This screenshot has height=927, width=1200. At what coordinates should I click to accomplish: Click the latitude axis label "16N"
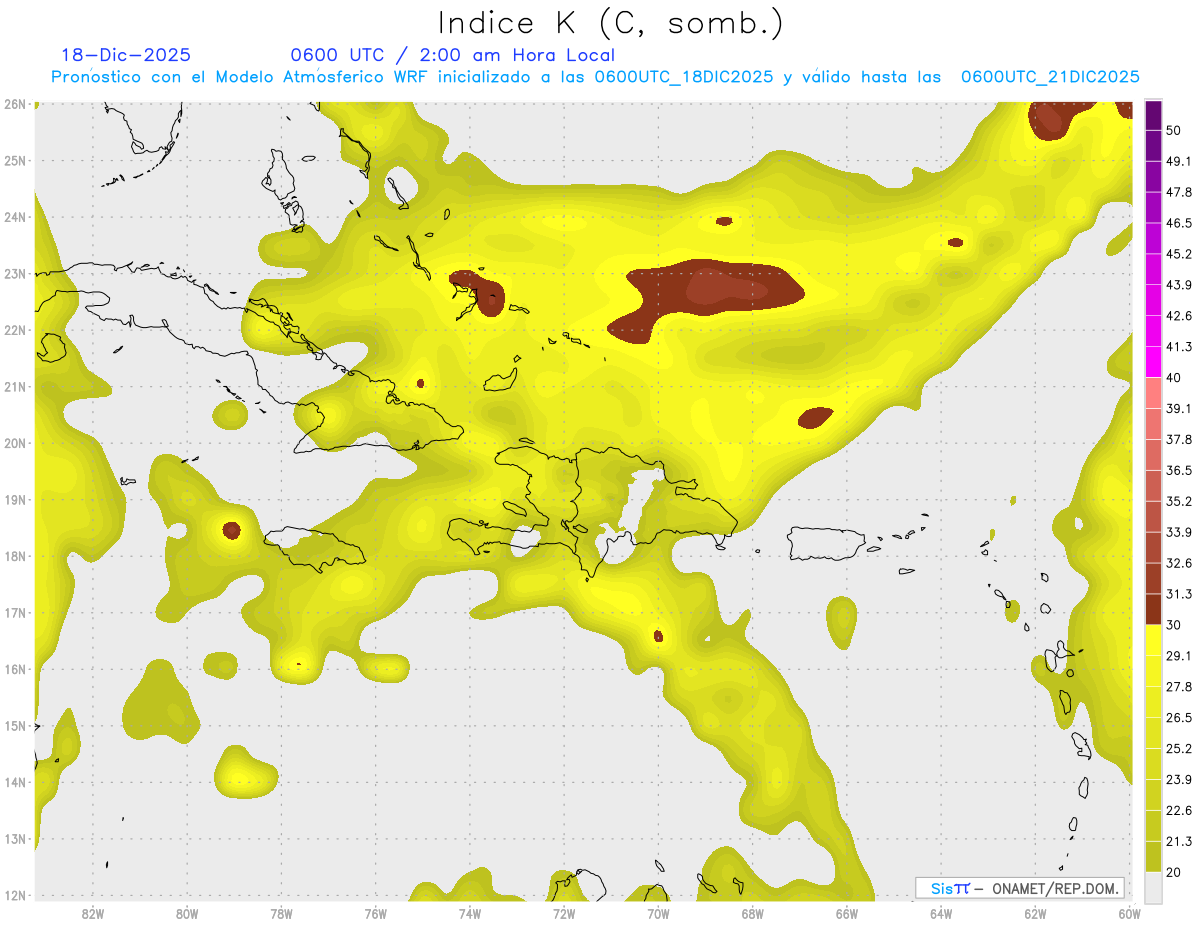point(15,669)
